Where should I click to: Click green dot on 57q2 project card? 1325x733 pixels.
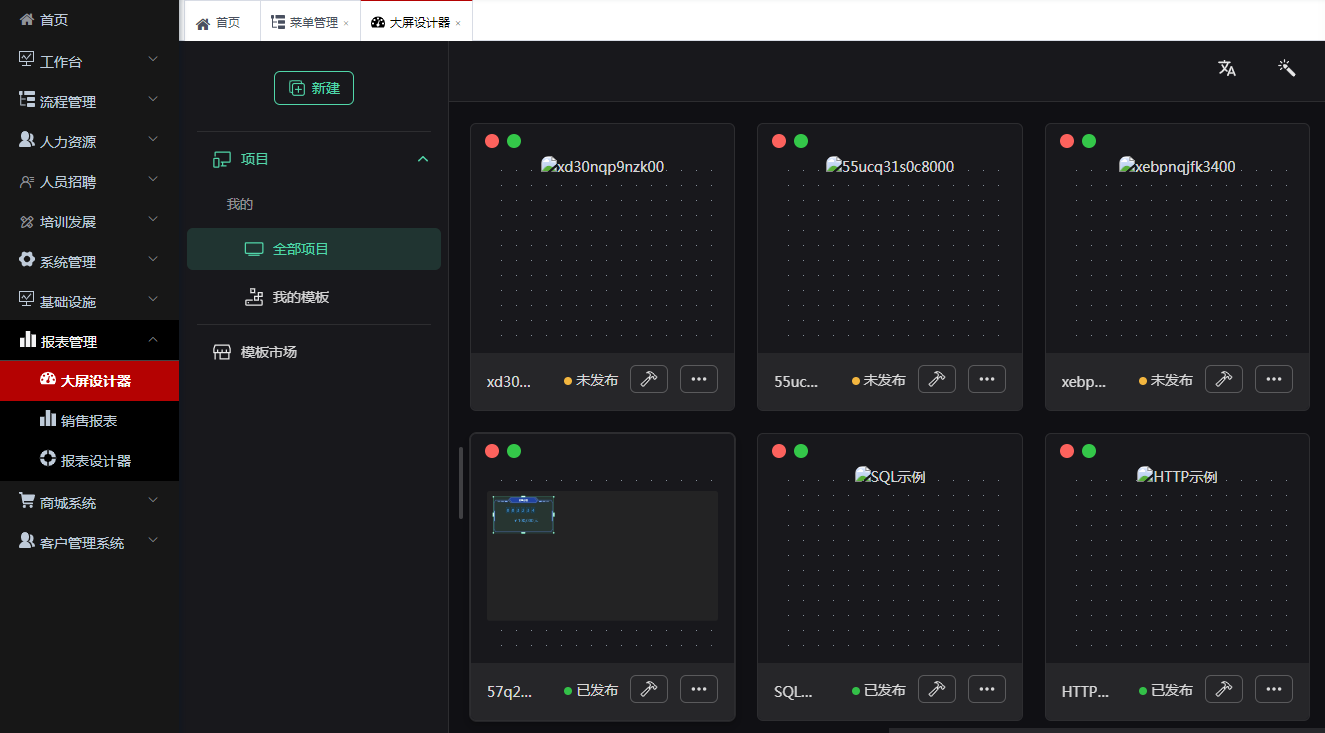pyautogui.click(x=514, y=451)
